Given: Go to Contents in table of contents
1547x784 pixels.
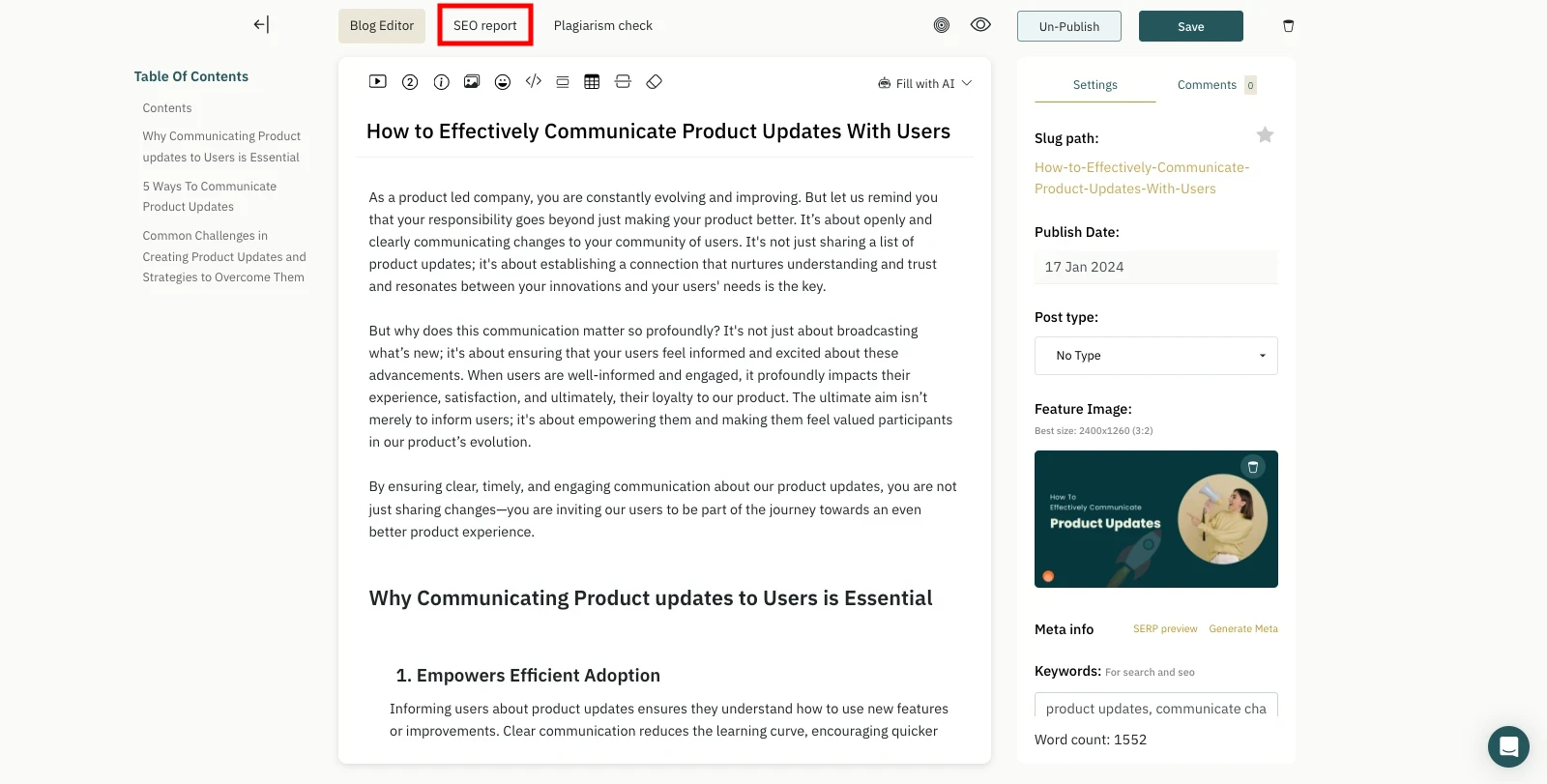Looking at the screenshot, I should [167, 108].
